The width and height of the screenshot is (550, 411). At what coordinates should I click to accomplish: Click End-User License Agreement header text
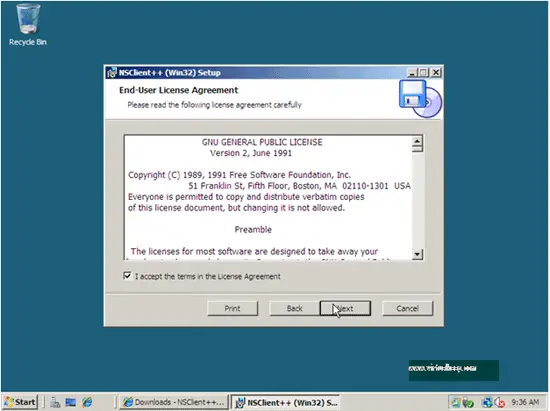[179, 90]
